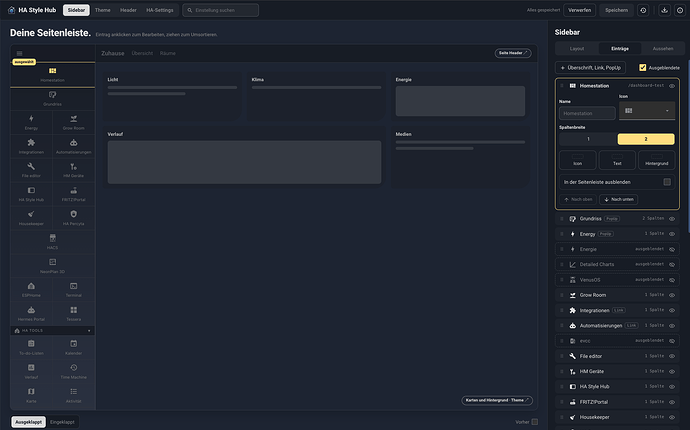Click the Verwerfen button
This screenshot has width=690, height=430.
(580, 10)
